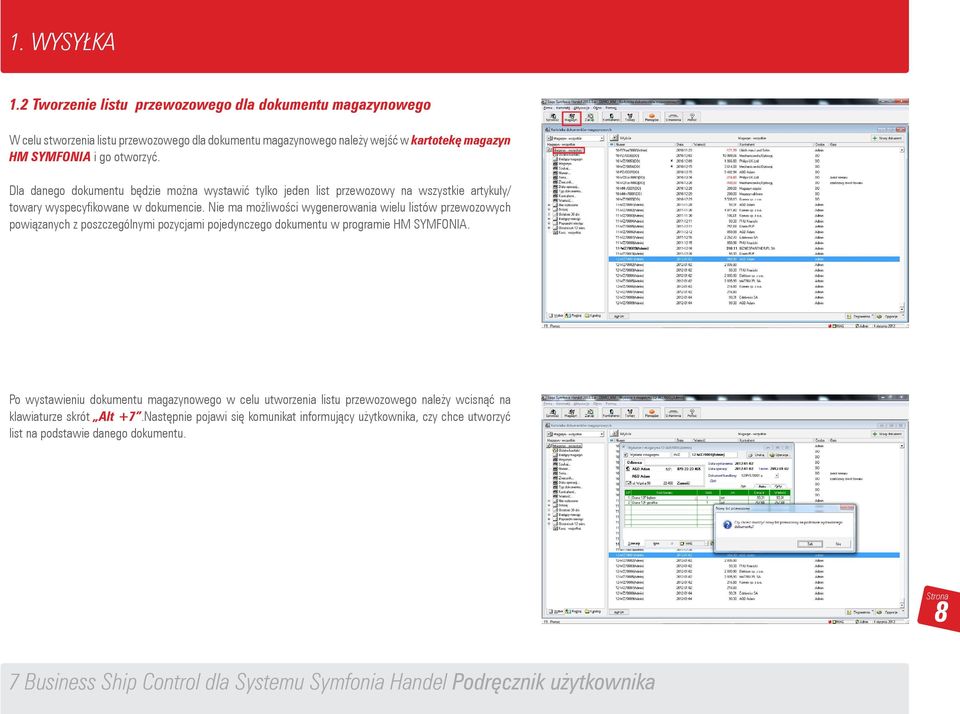
Task: Open the Kartoteki menu in upper screenshot
Action: [563, 108]
